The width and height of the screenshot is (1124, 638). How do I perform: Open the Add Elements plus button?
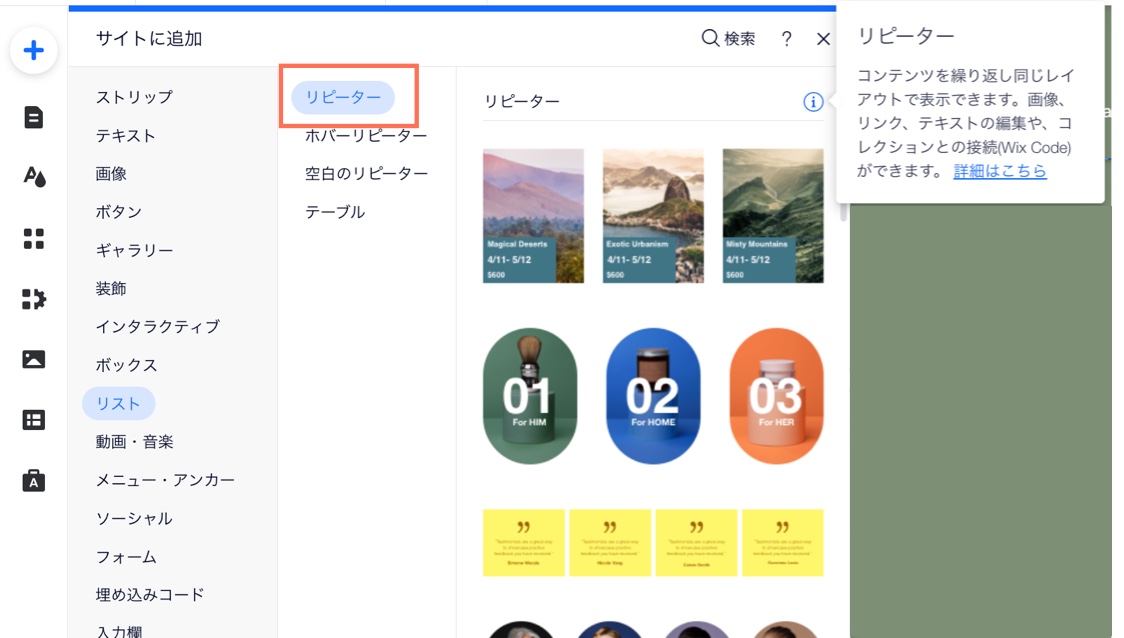pyautogui.click(x=33, y=49)
